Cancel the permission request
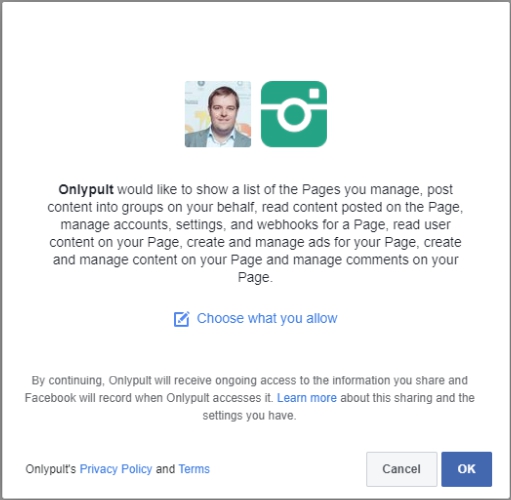 tap(401, 469)
